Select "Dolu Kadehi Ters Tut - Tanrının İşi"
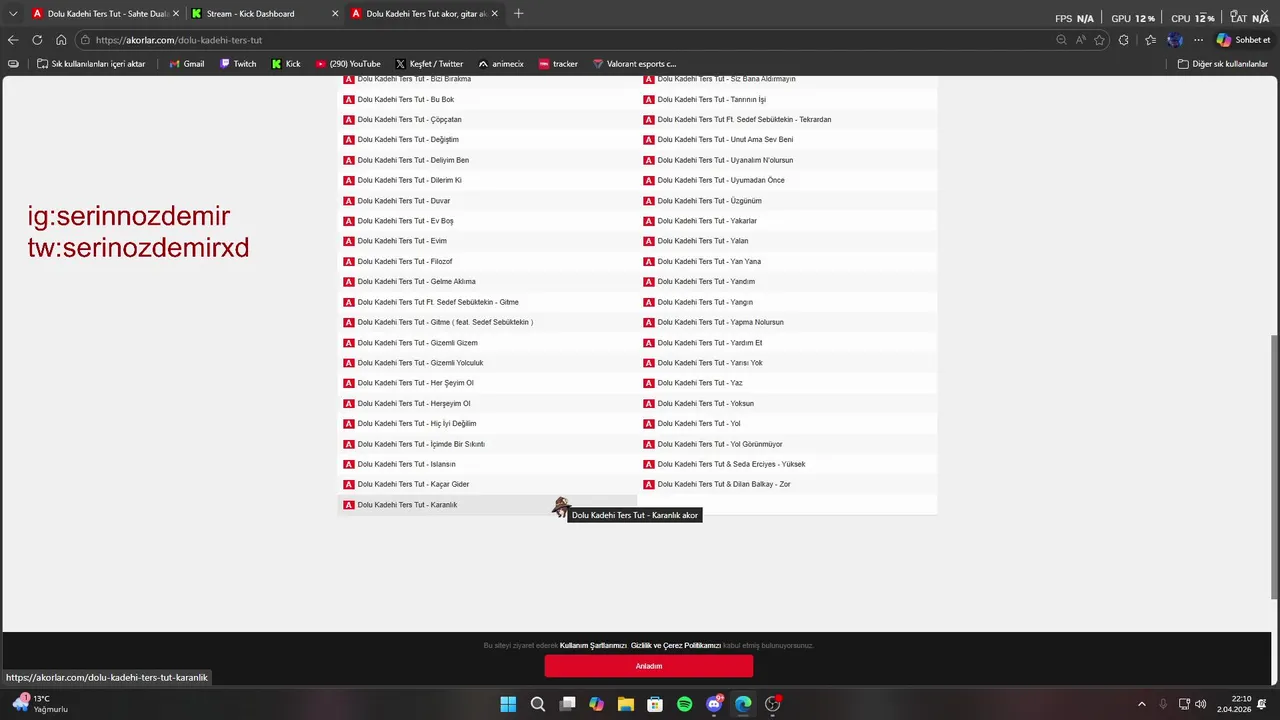The width and height of the screenshot is (1280, 720). coord(711,100)
